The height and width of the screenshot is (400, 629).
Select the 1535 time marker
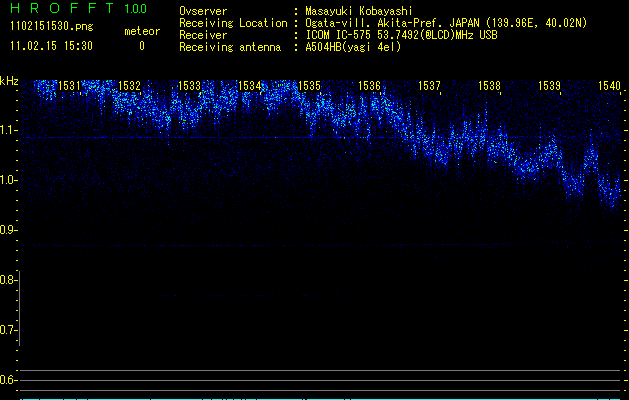309,87
